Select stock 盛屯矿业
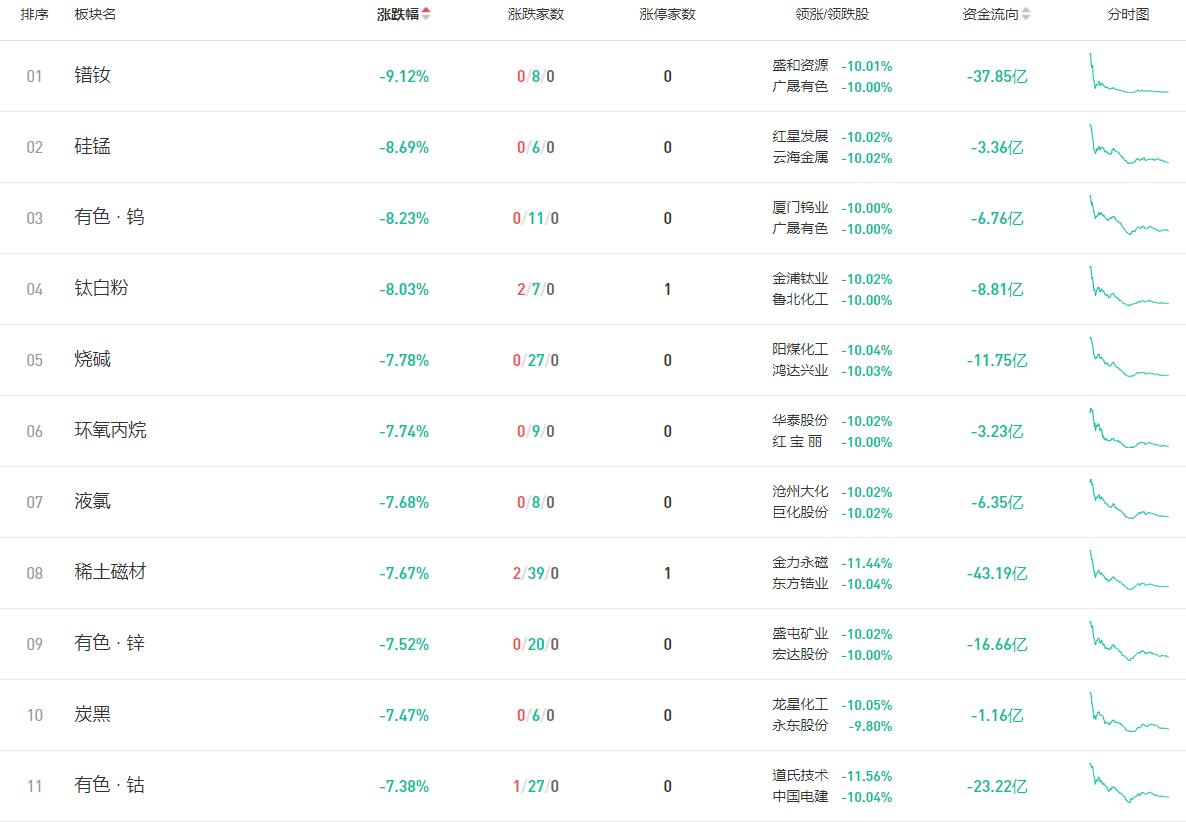This screenshot has height=822, width=1186. 800,634
